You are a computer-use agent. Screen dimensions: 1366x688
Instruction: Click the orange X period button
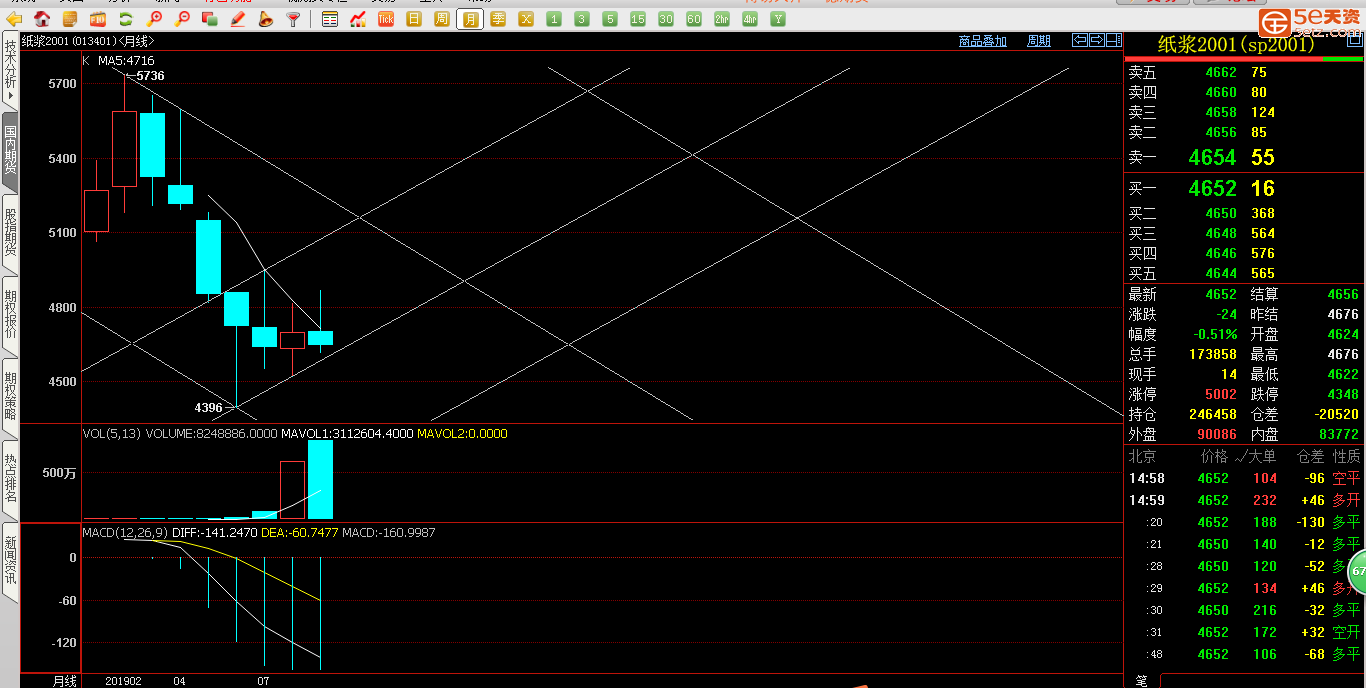pyautogui.click(x=525, y=19)
